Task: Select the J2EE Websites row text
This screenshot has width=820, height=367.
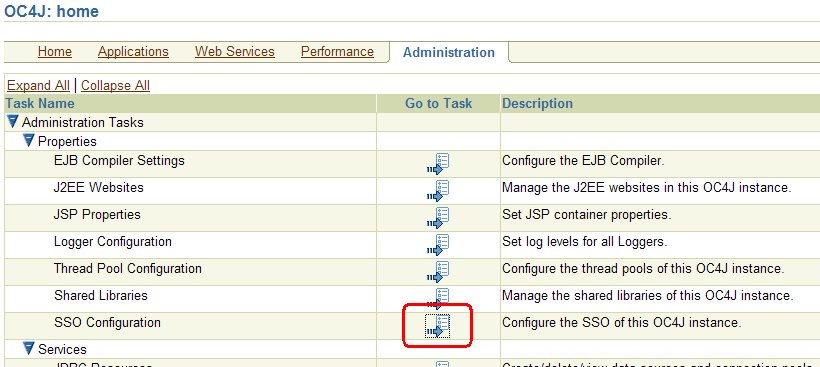Action: [x=99, y=187]
